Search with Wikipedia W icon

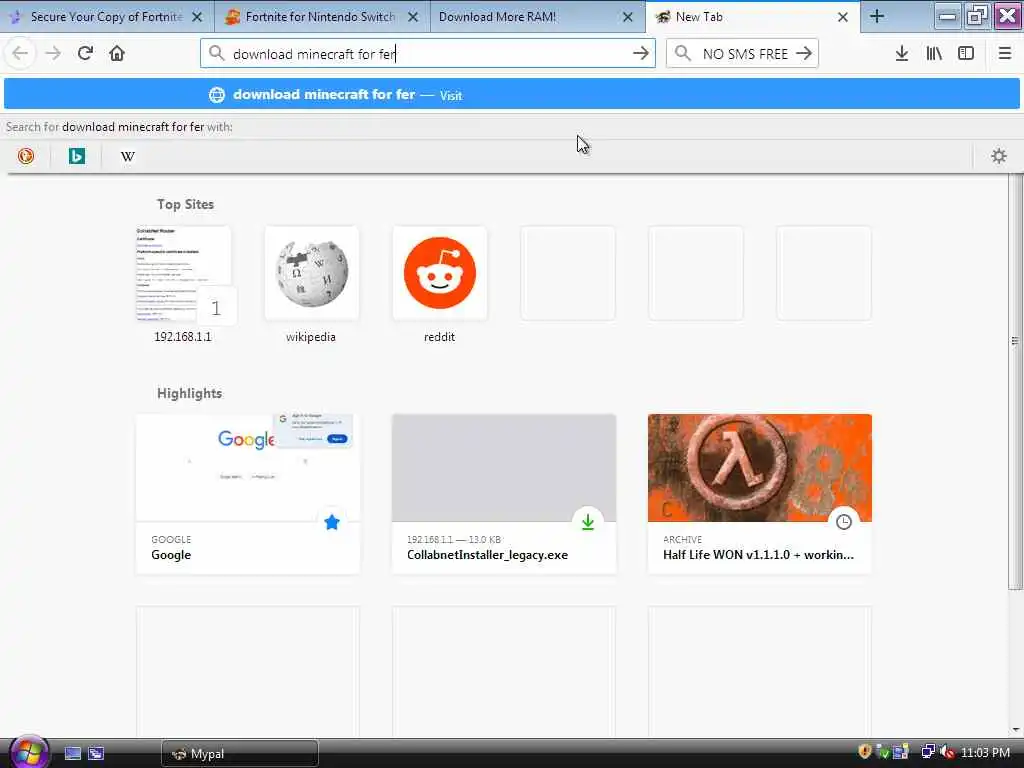click(128, 156)
